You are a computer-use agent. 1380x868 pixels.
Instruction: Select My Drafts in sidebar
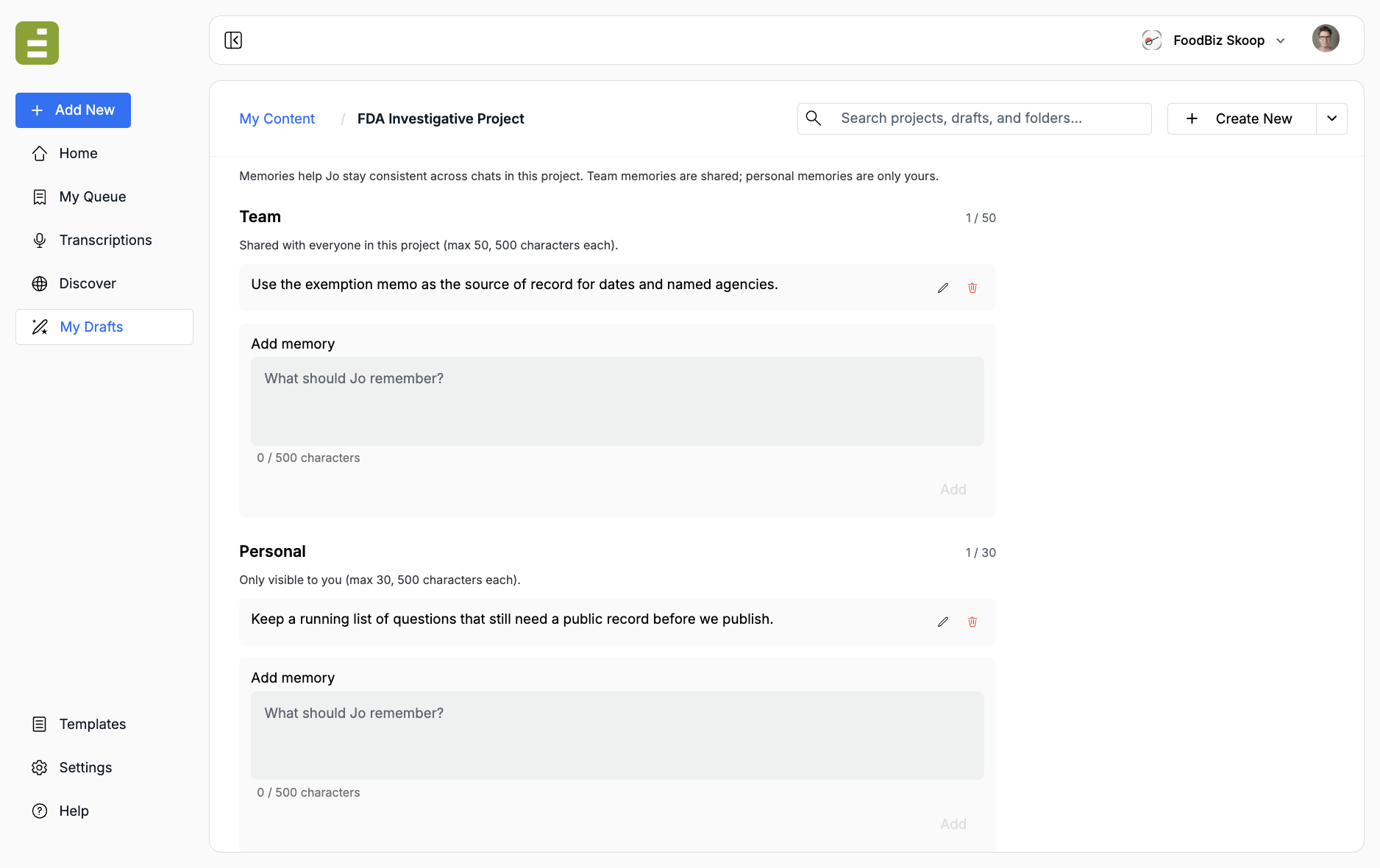pos(104,327)
